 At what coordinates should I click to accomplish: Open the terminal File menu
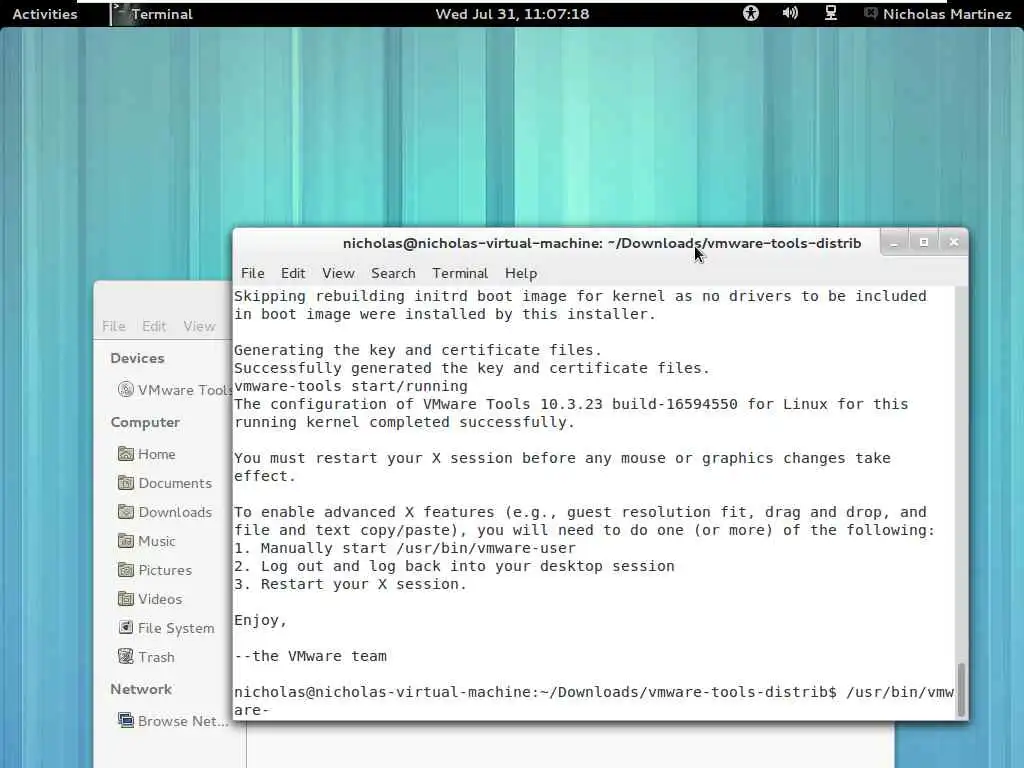coord(253,273)
